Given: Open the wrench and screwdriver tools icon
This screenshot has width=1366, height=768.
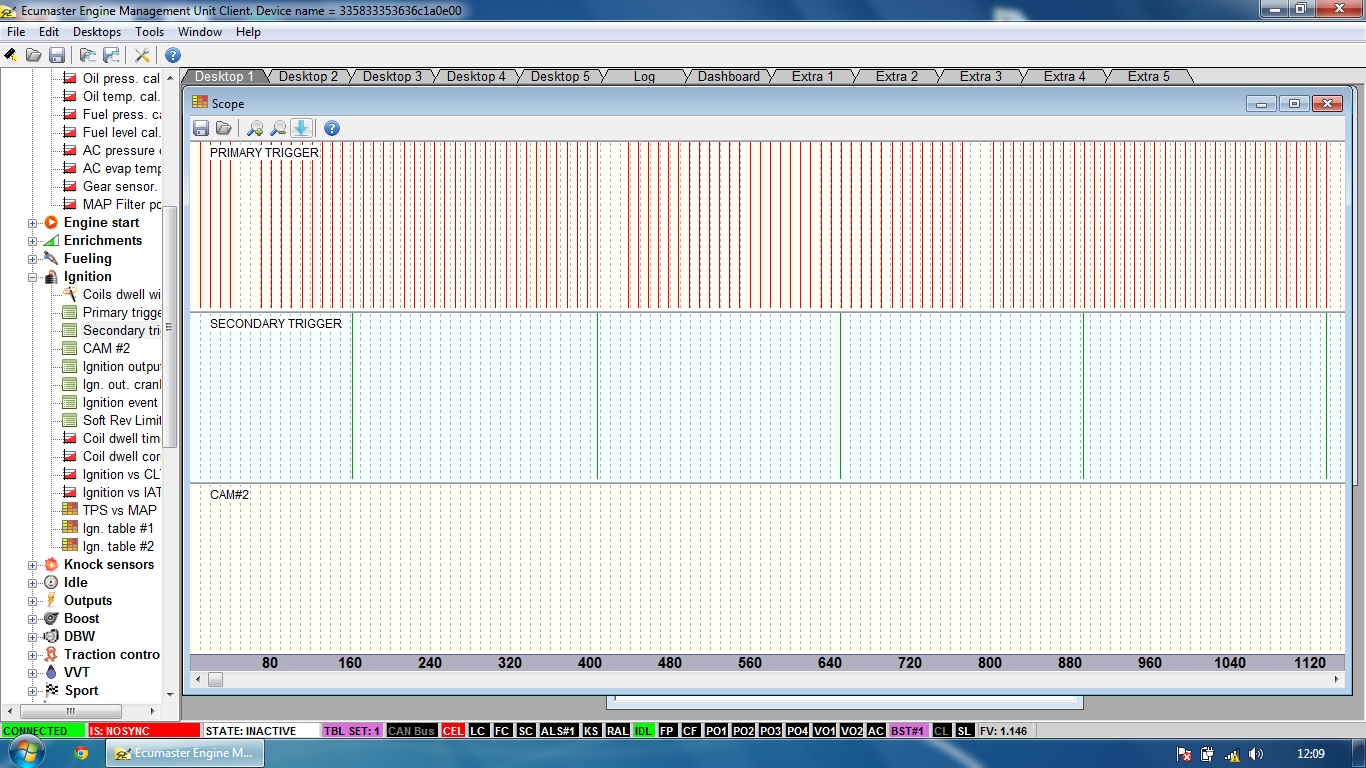Looking at the screenshot, I should click(x=143, y=55).
